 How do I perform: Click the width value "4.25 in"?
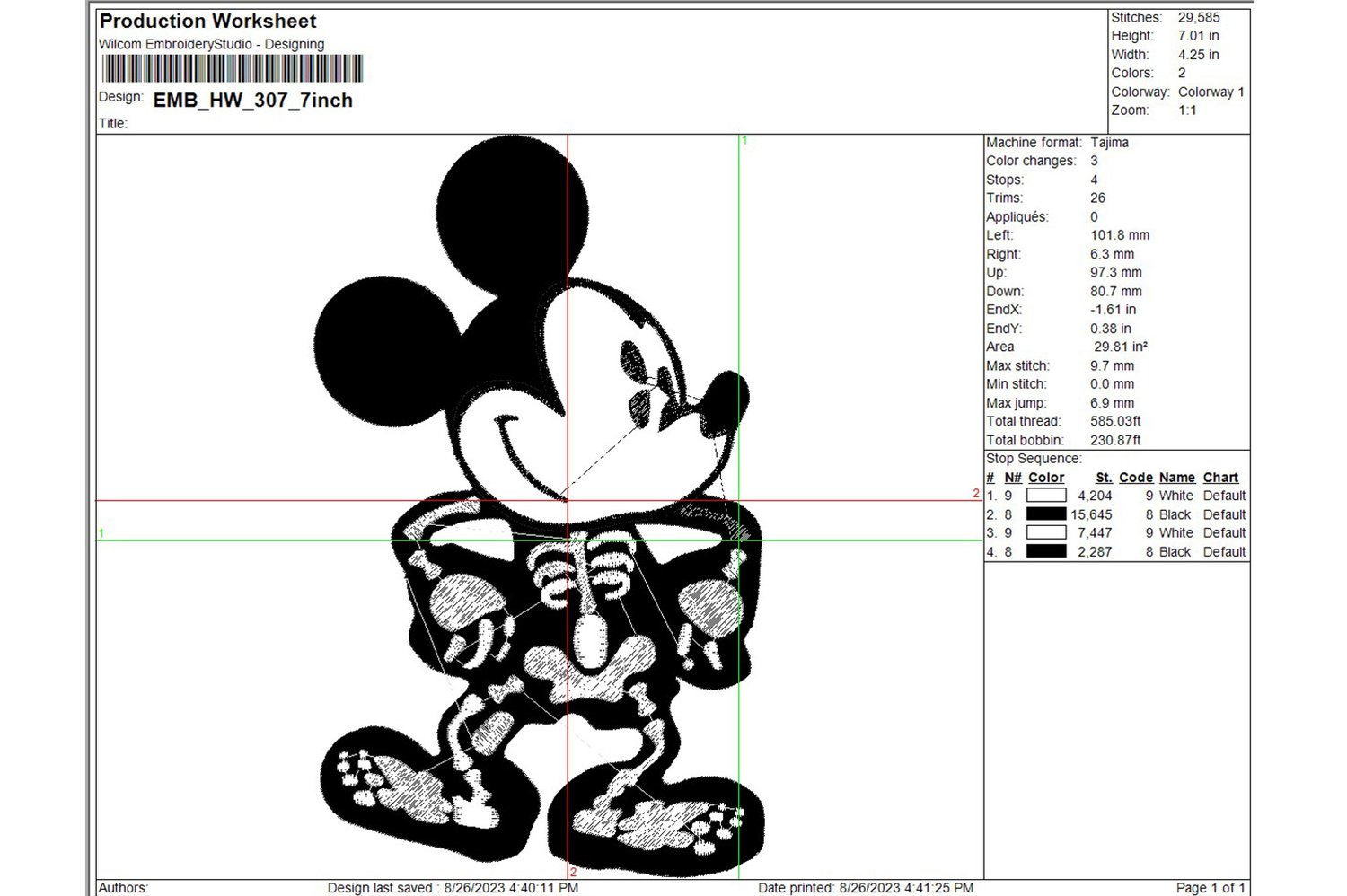pos(1199,55)
